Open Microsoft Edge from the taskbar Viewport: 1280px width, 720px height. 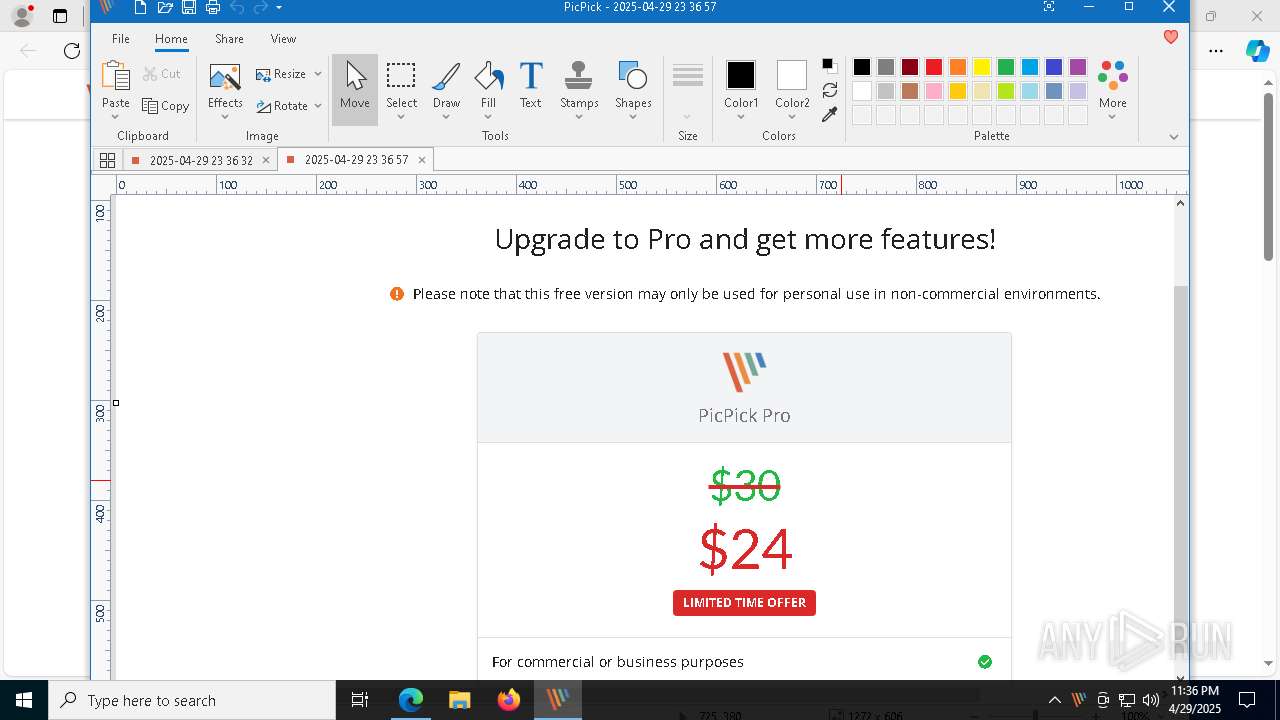411,700
